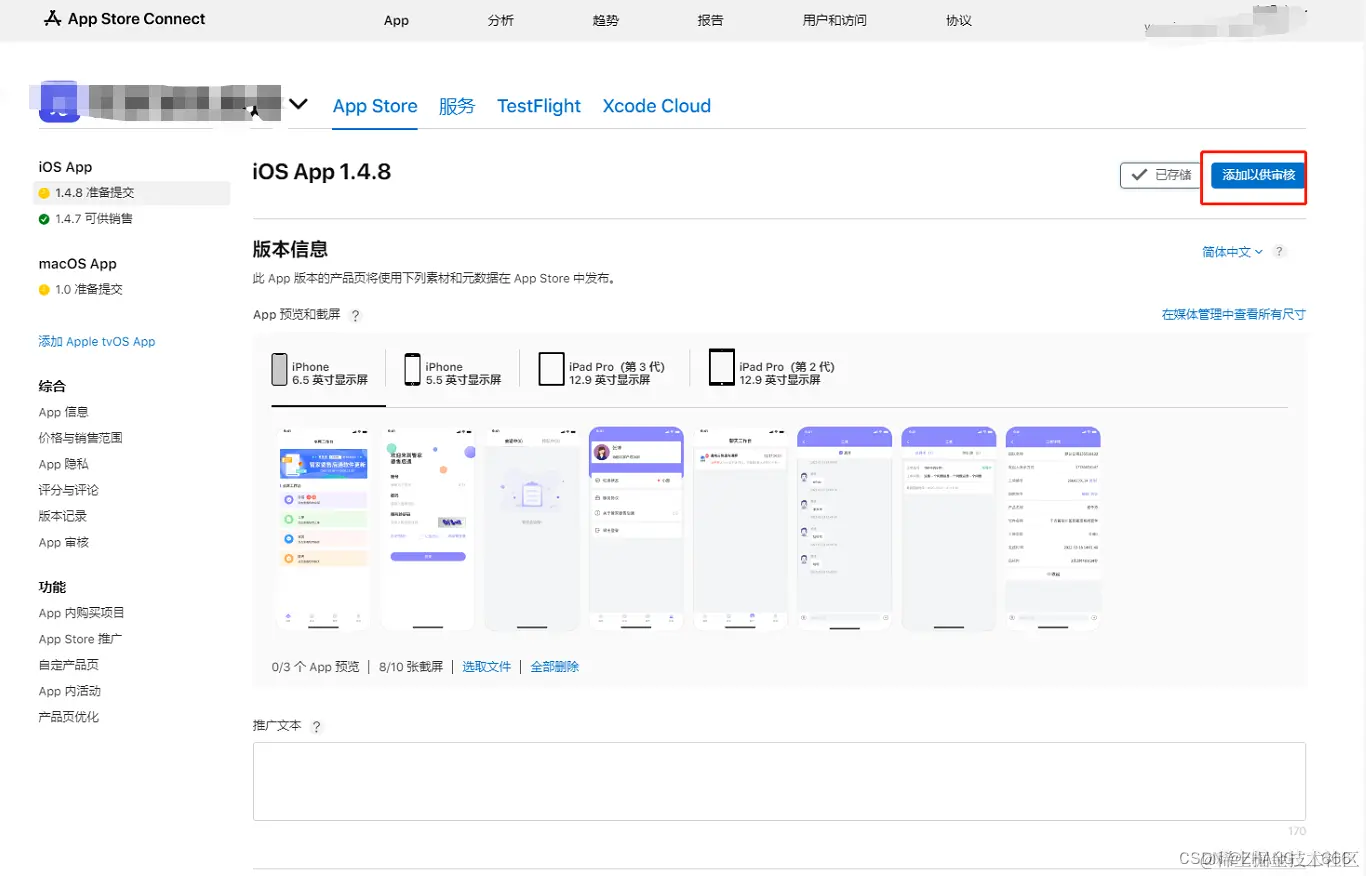Open the 服务 tab
This screenshot has width=1366, height=876.
point(457,106)
